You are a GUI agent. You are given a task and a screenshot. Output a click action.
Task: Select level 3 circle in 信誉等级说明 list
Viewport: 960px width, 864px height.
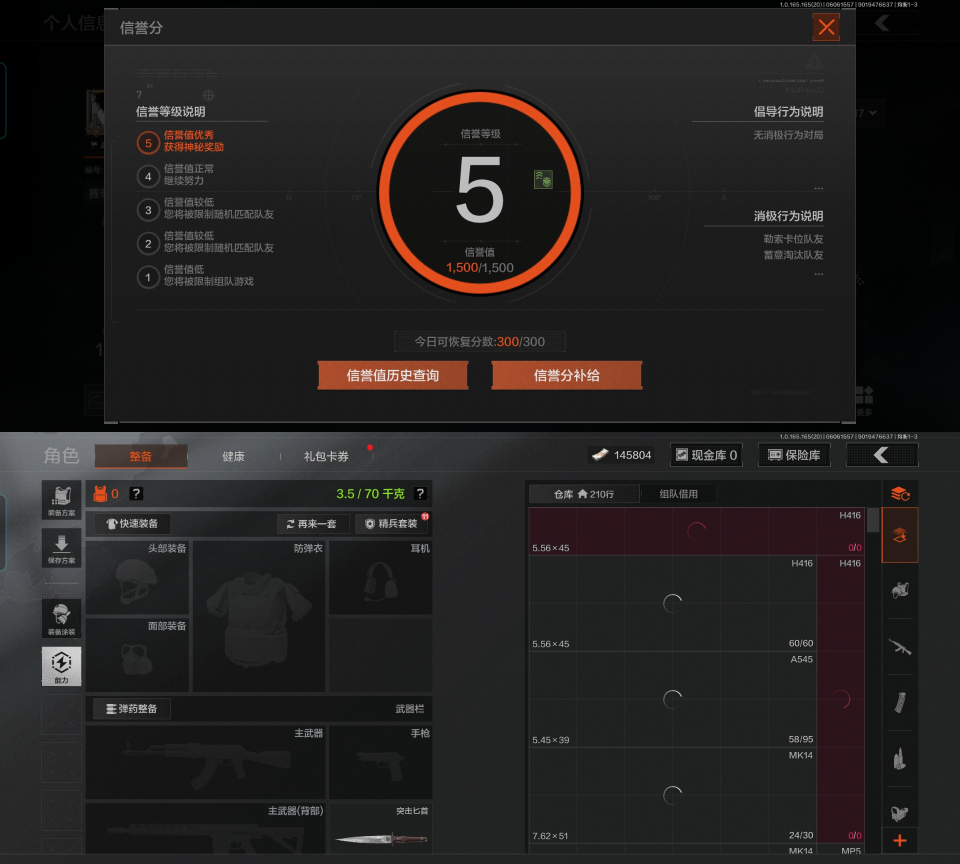pyautogui.click(x=148, y=210)
